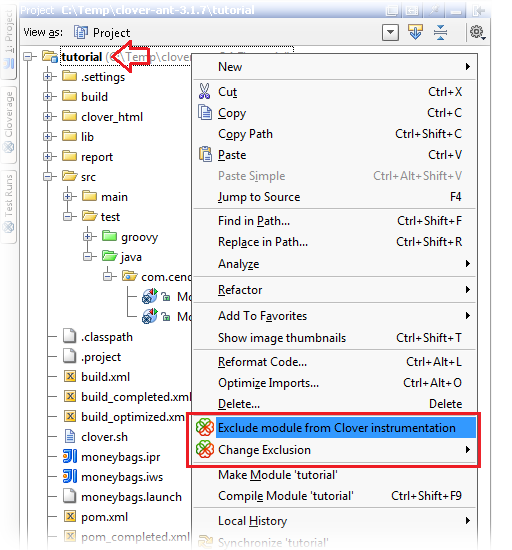The image size is (512, 550).
Task: Collapse the java folder node
Action: pos(88,256)
